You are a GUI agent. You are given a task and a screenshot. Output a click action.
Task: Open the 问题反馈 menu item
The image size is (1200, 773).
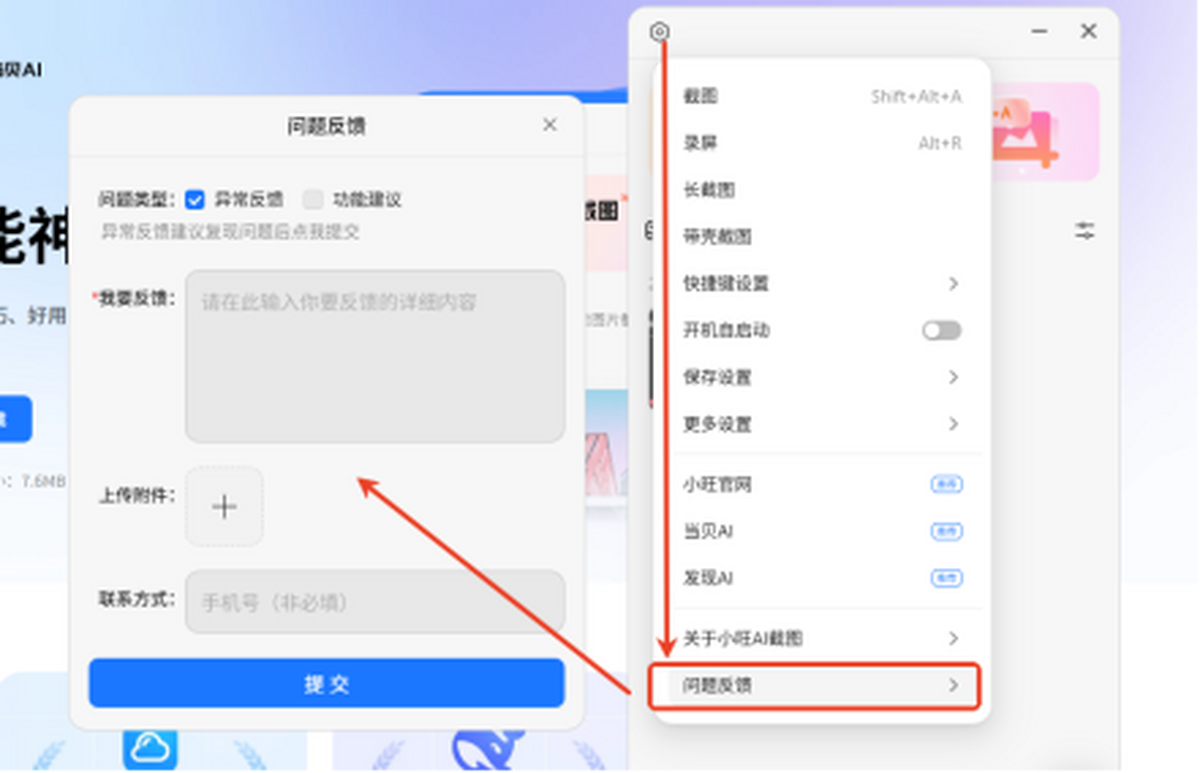pyautogui.click(x=814, y=686)
